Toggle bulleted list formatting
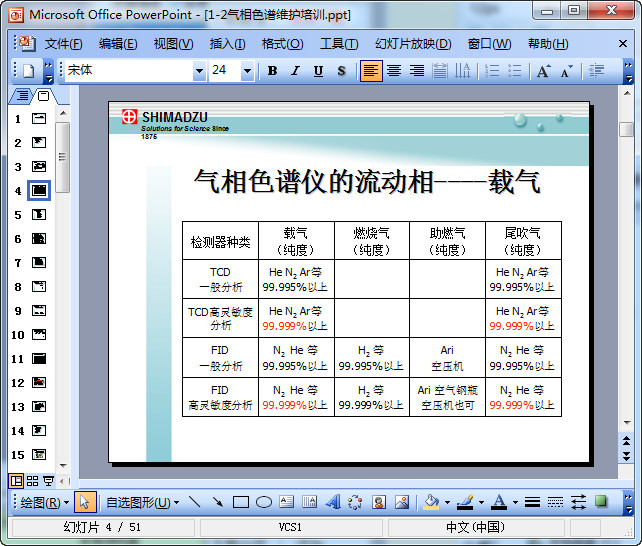Screen dimensions: 642x546 (x=515, y=71)
